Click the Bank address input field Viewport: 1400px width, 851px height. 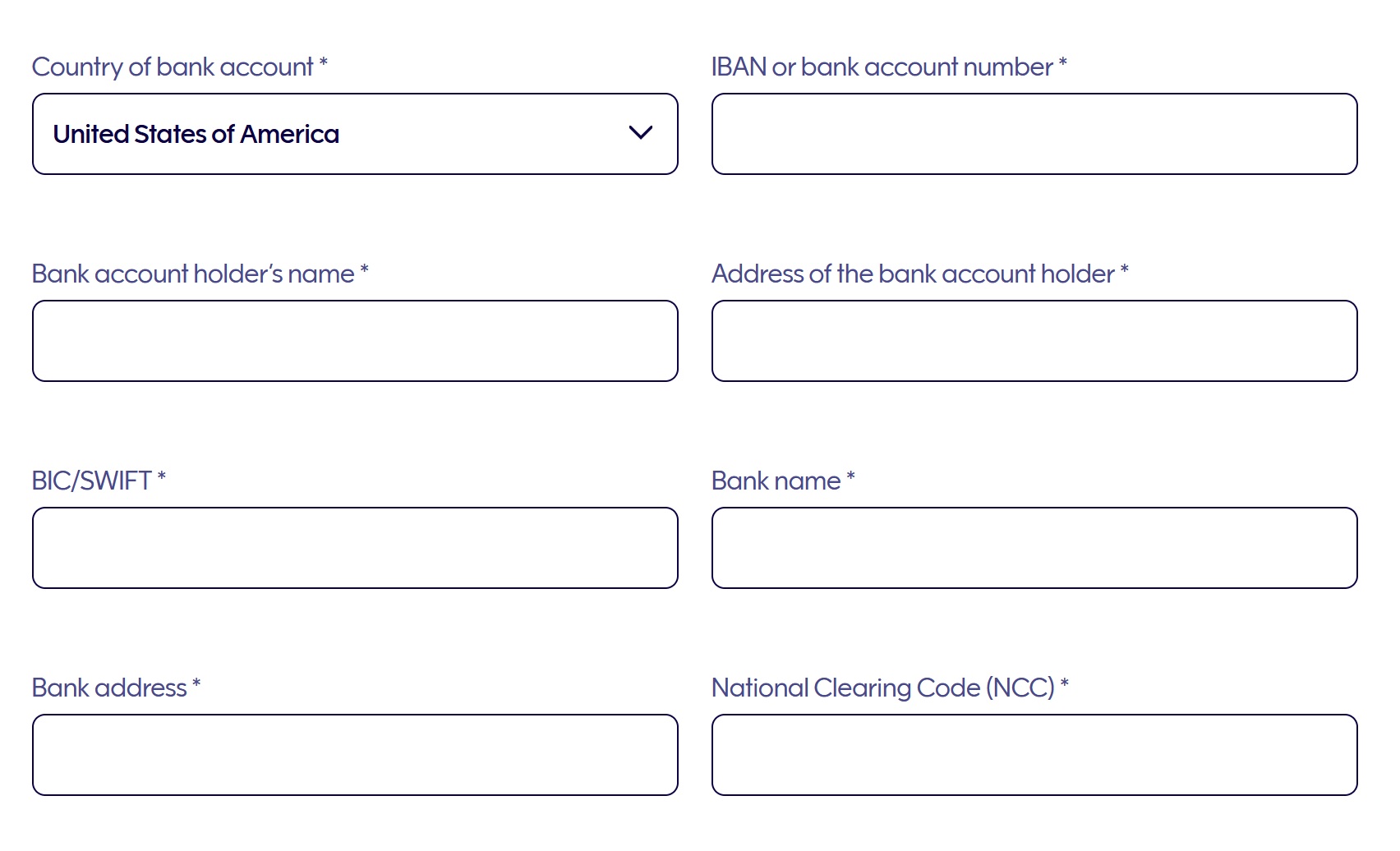355,755
